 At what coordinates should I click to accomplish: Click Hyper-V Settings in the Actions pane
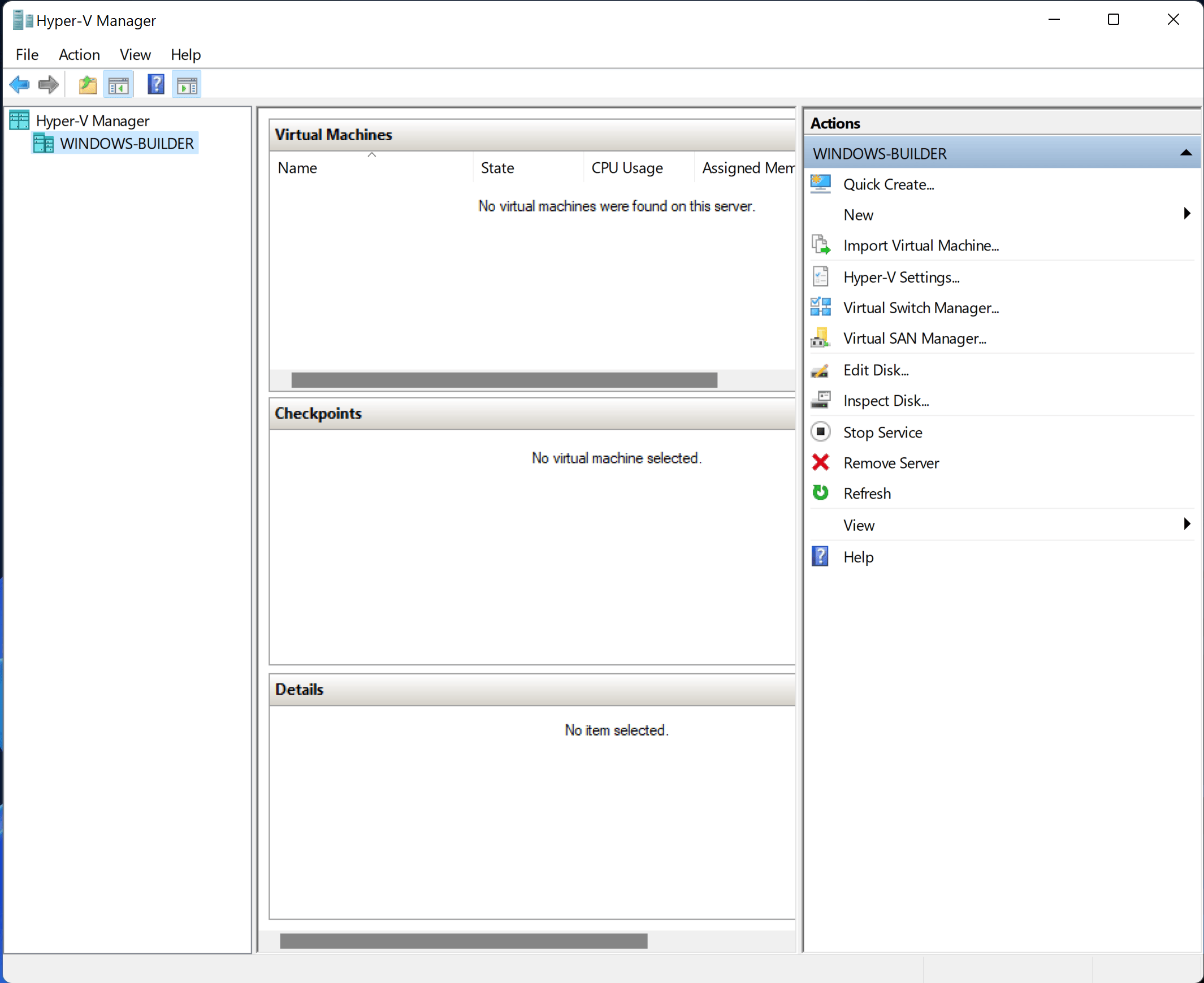click(x=901, y=277)
